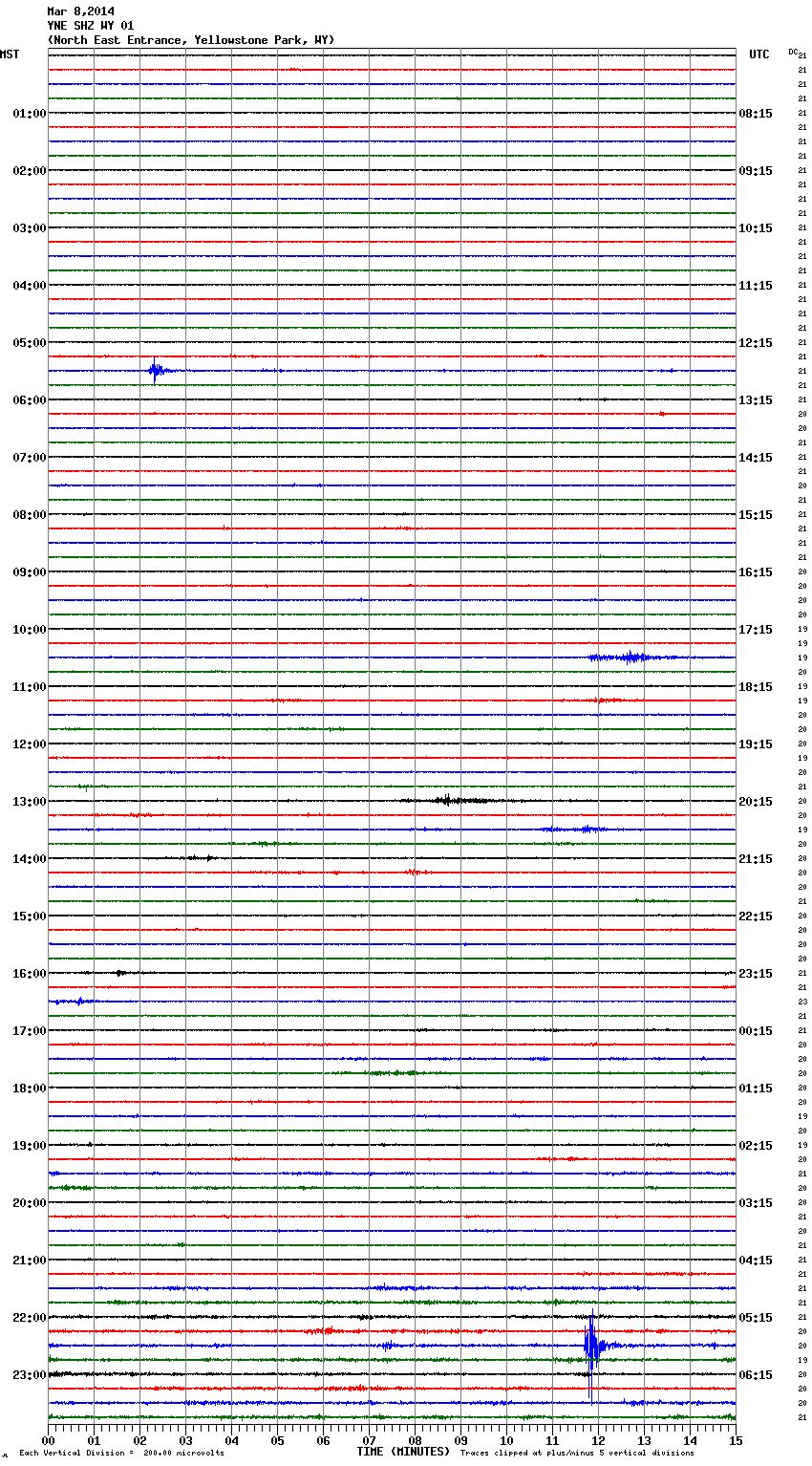Click the 22:00 MST time label

[29, 1318]
